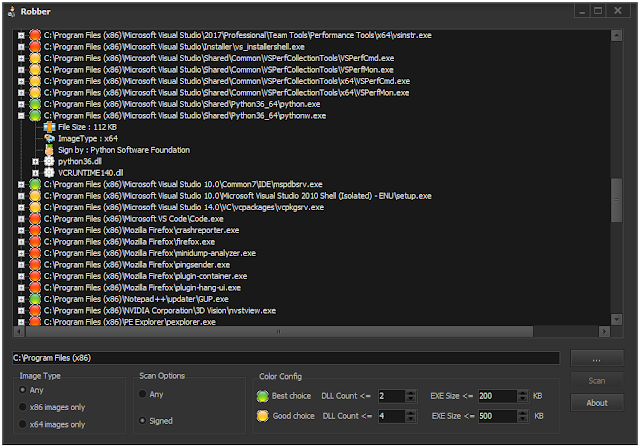640x448 pixels.
Task: Click the yellow icon beside VSPerfCollectionTools\VSPerfMon.exe
Action: tap(35, 69)
